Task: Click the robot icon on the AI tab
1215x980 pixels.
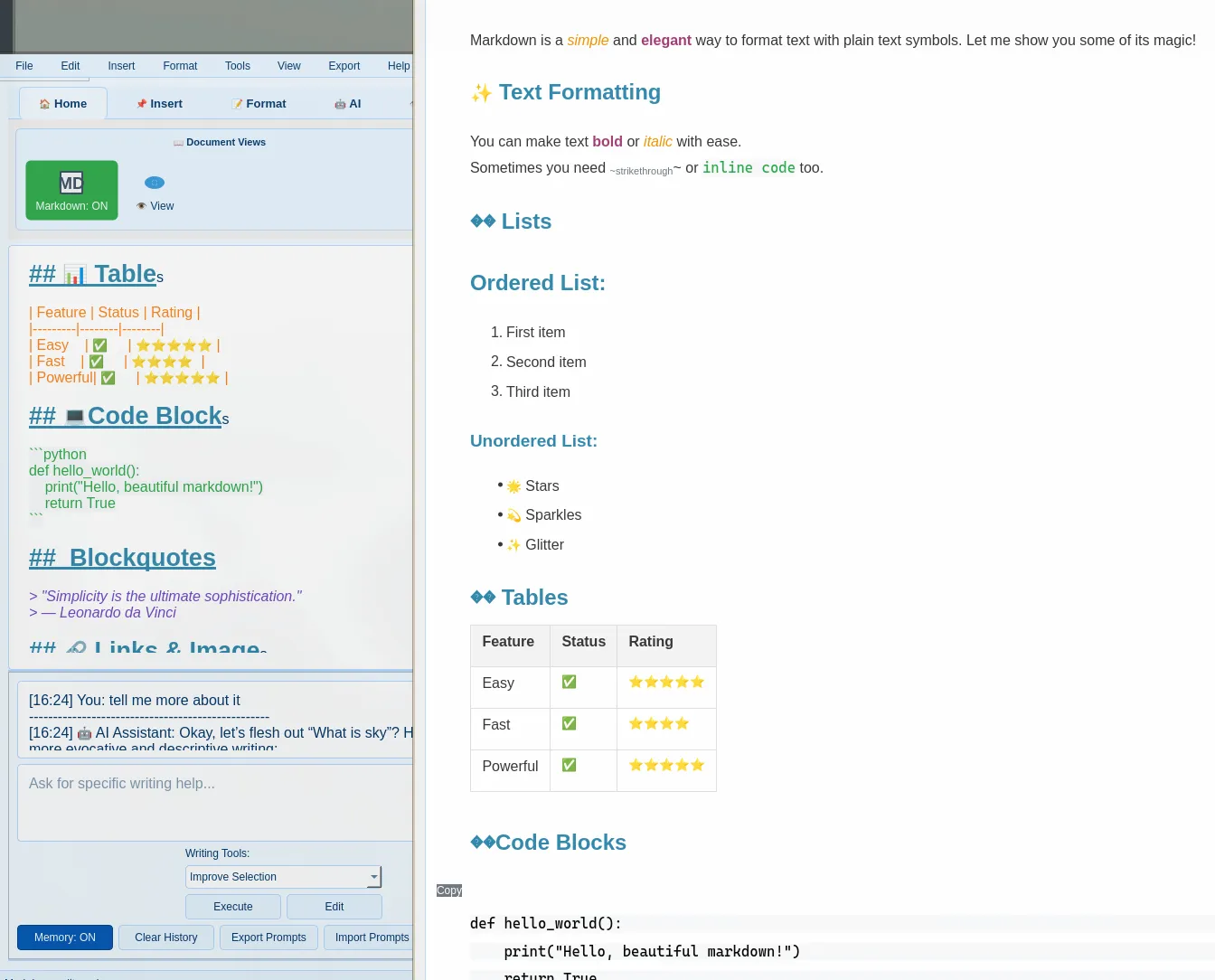Action: 341,103
